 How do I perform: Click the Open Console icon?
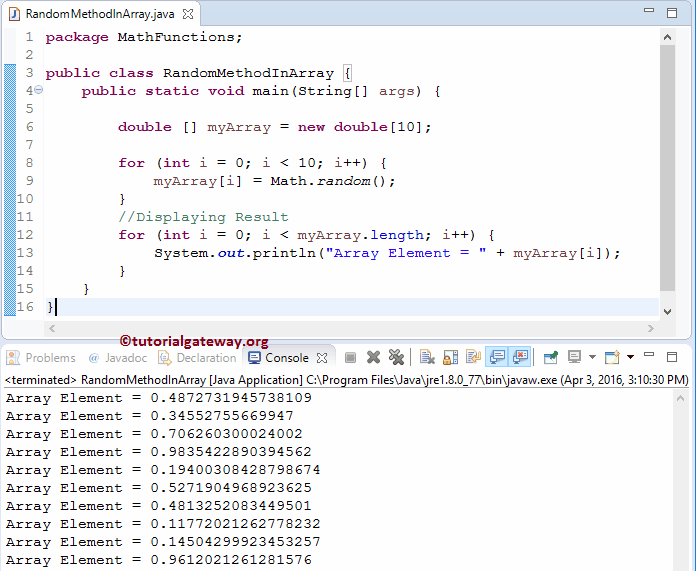[610, 357]
